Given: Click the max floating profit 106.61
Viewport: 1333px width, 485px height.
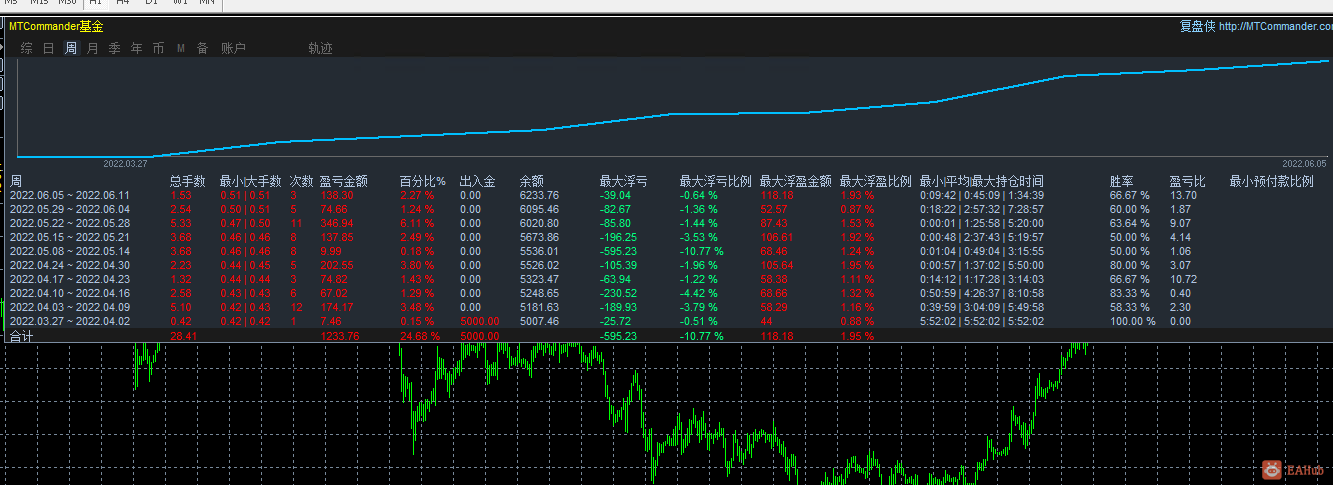Looking at the screenshot, I should (777, 237).
